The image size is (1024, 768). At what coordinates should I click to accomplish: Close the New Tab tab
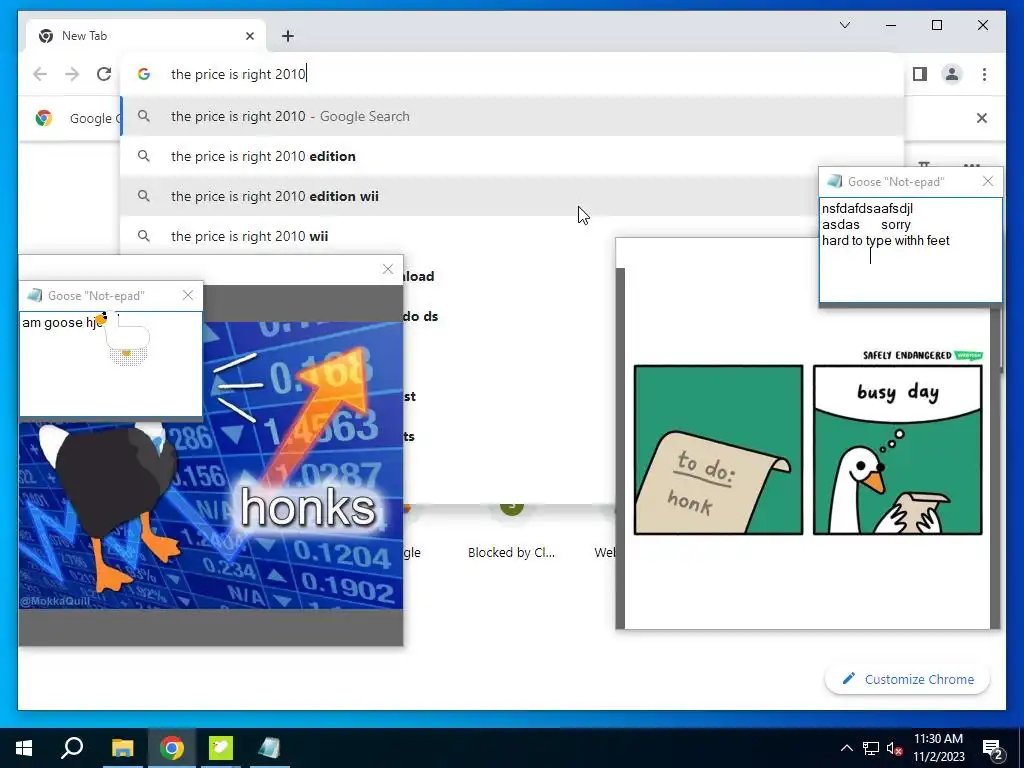click(249, 36)
